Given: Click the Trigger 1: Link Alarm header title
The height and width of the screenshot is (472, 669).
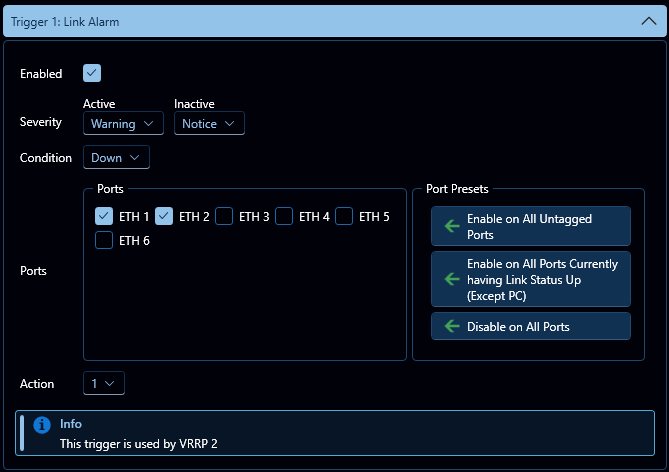Looking at the screenshot, I should pos(65,22).
